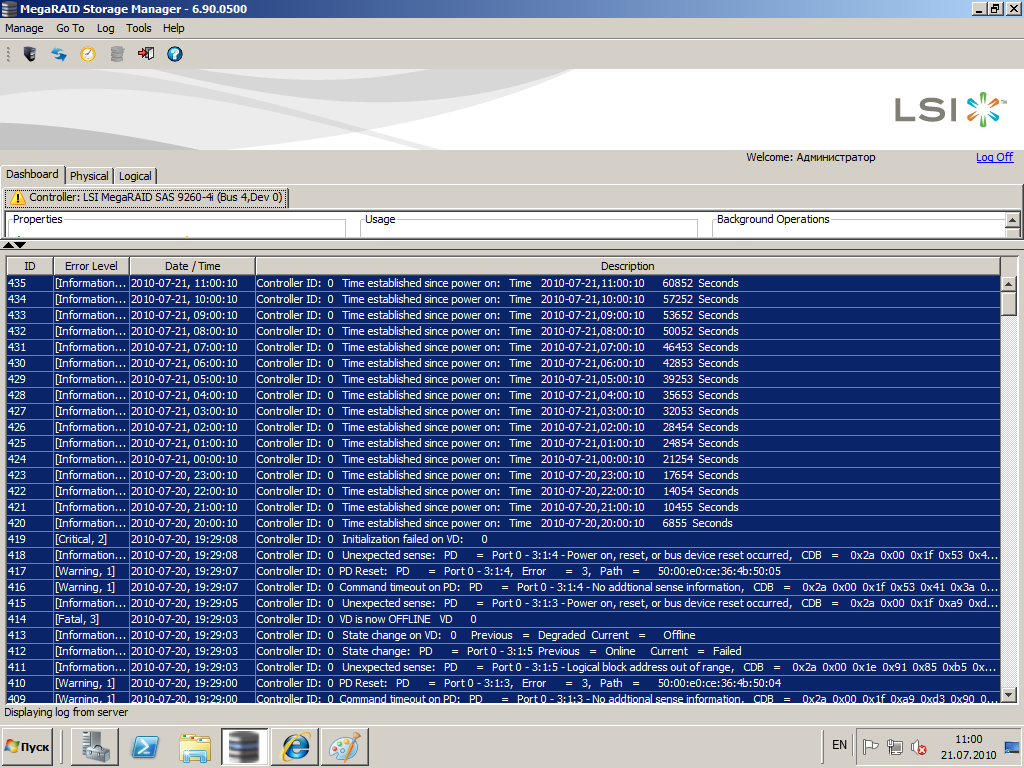
Task: Sort the log by Error Level column
Action: [x=91, y=266]
